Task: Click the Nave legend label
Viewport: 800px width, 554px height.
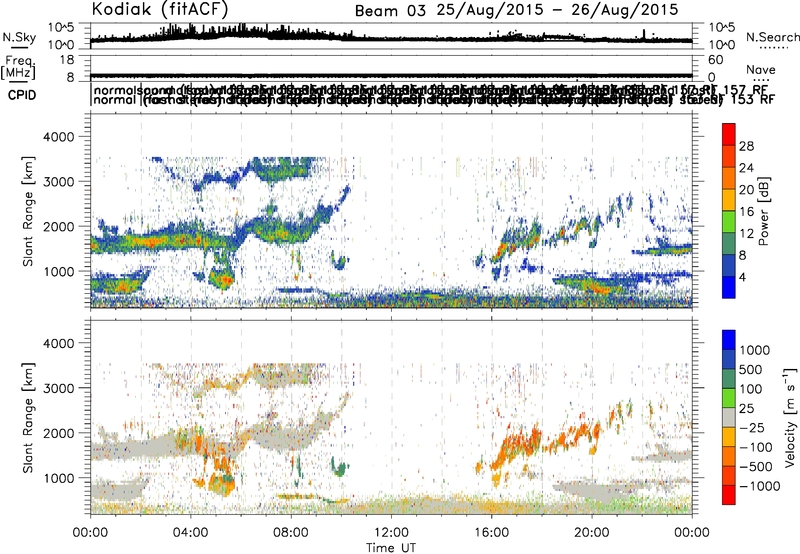Action: 761,70
